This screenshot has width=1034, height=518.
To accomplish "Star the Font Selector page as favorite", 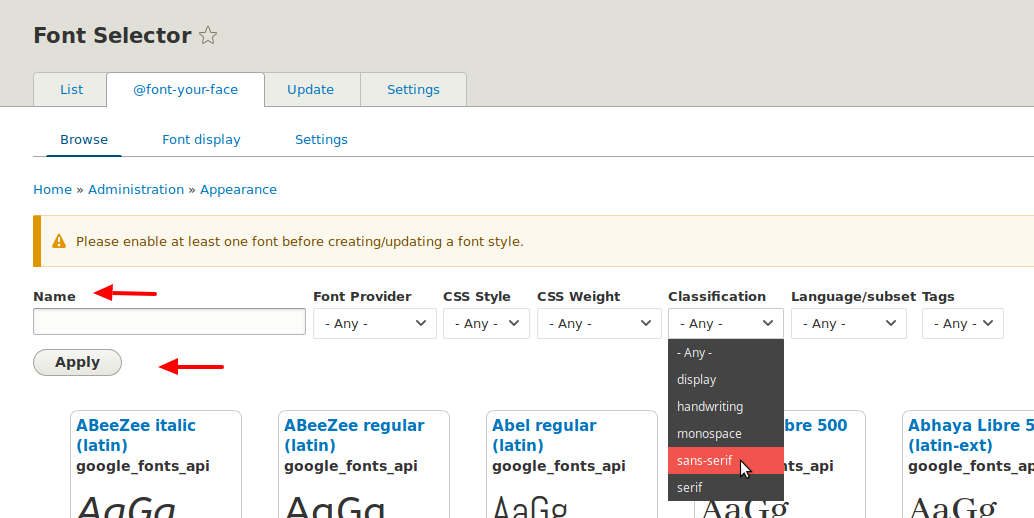I will 208,35.
